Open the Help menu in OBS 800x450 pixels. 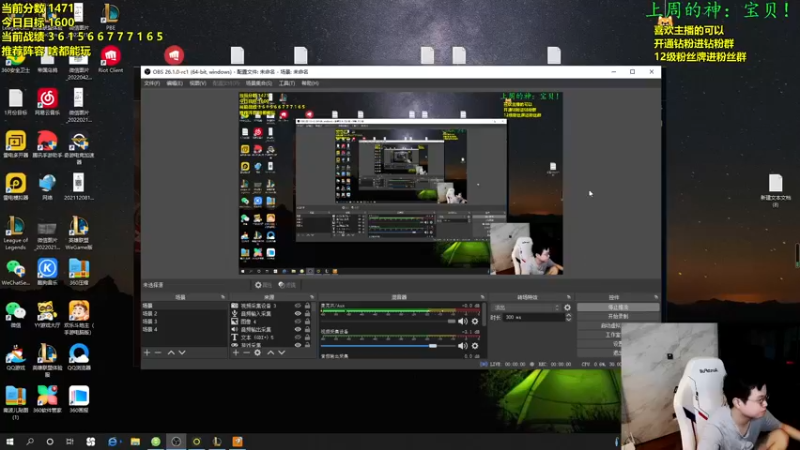click(x=310, y=83)
